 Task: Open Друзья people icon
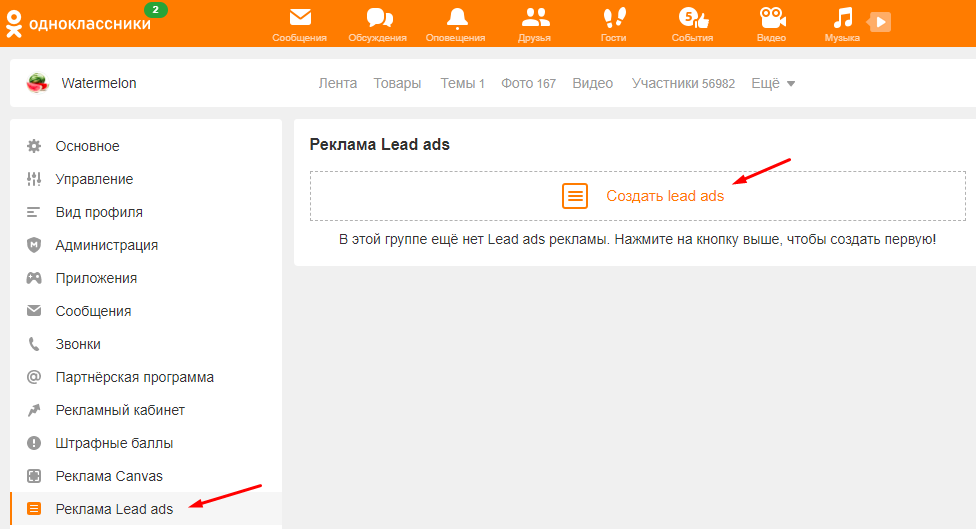point(535,17)
